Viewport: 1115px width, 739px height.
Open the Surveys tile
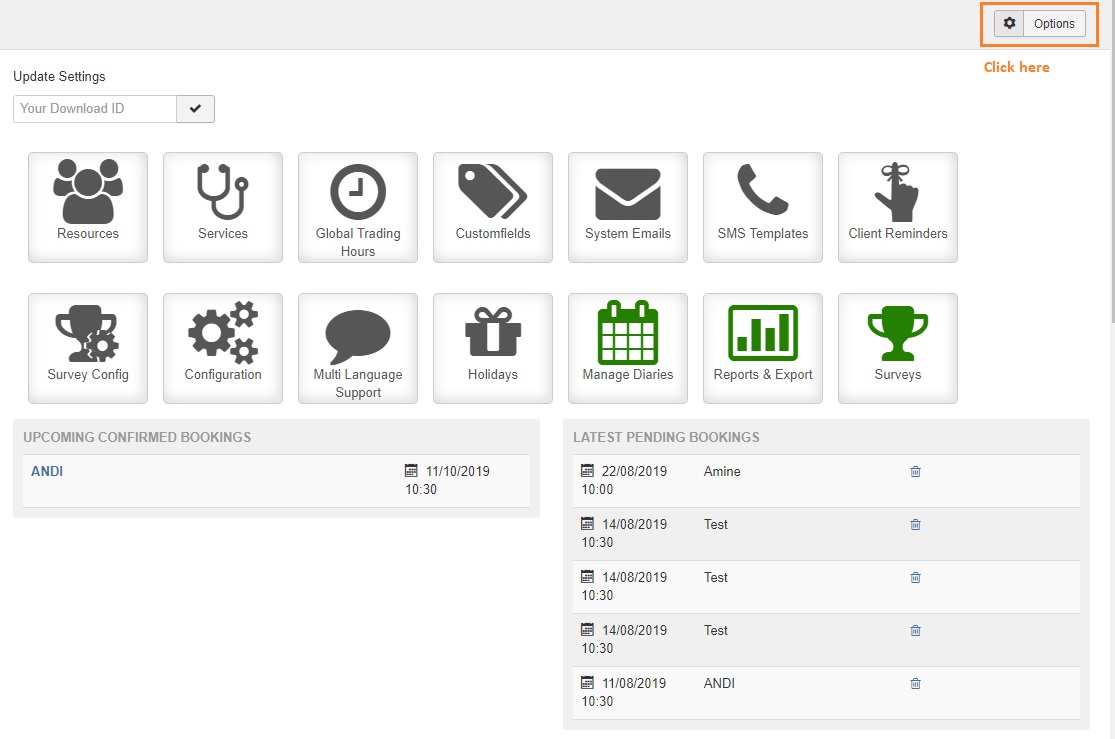[x=897, y=348]
